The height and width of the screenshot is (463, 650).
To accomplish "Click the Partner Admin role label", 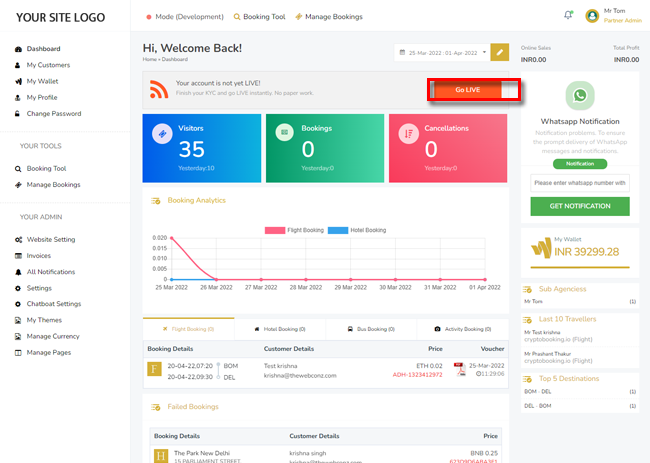I will coord(623,20).
